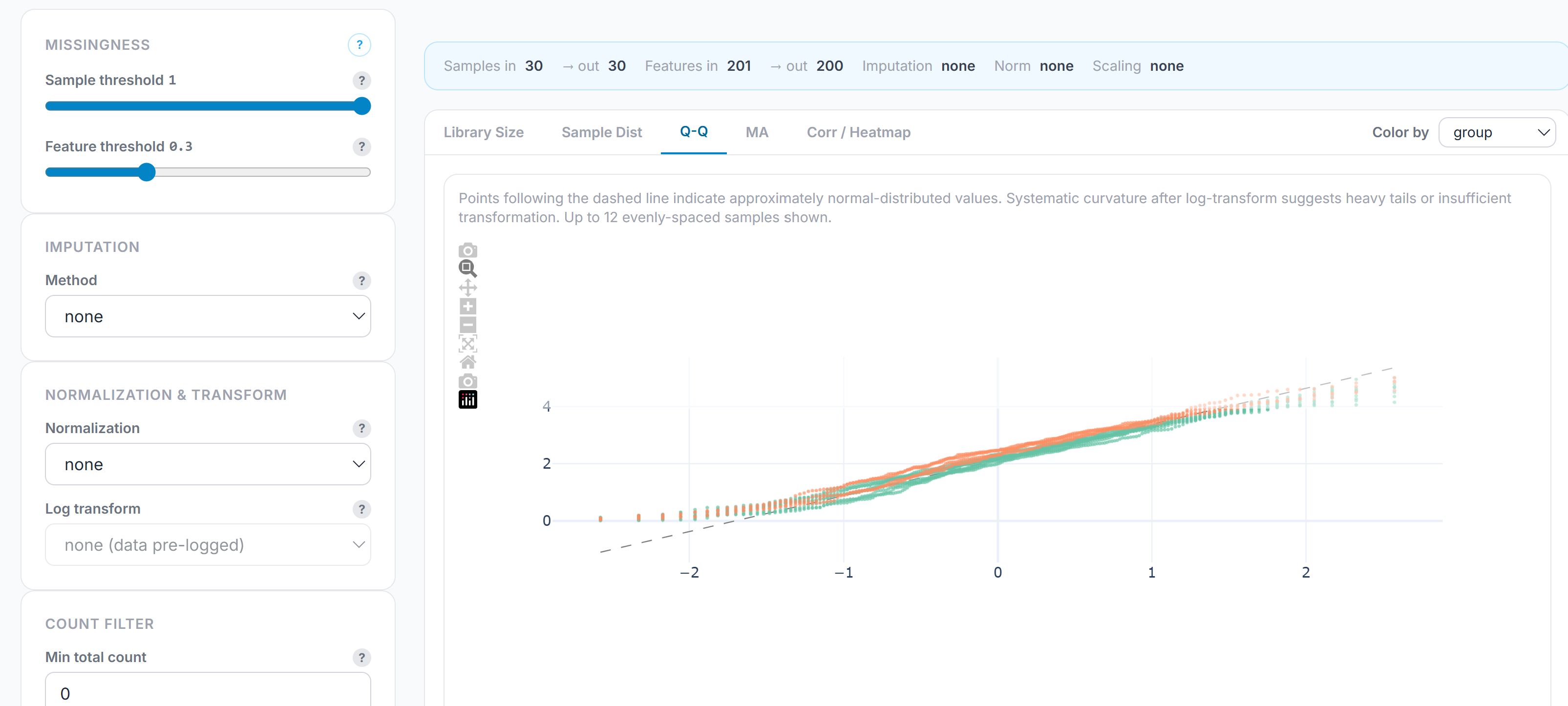Open the Imputation Method dropdown
The image size is (1568, 706).
208,316
